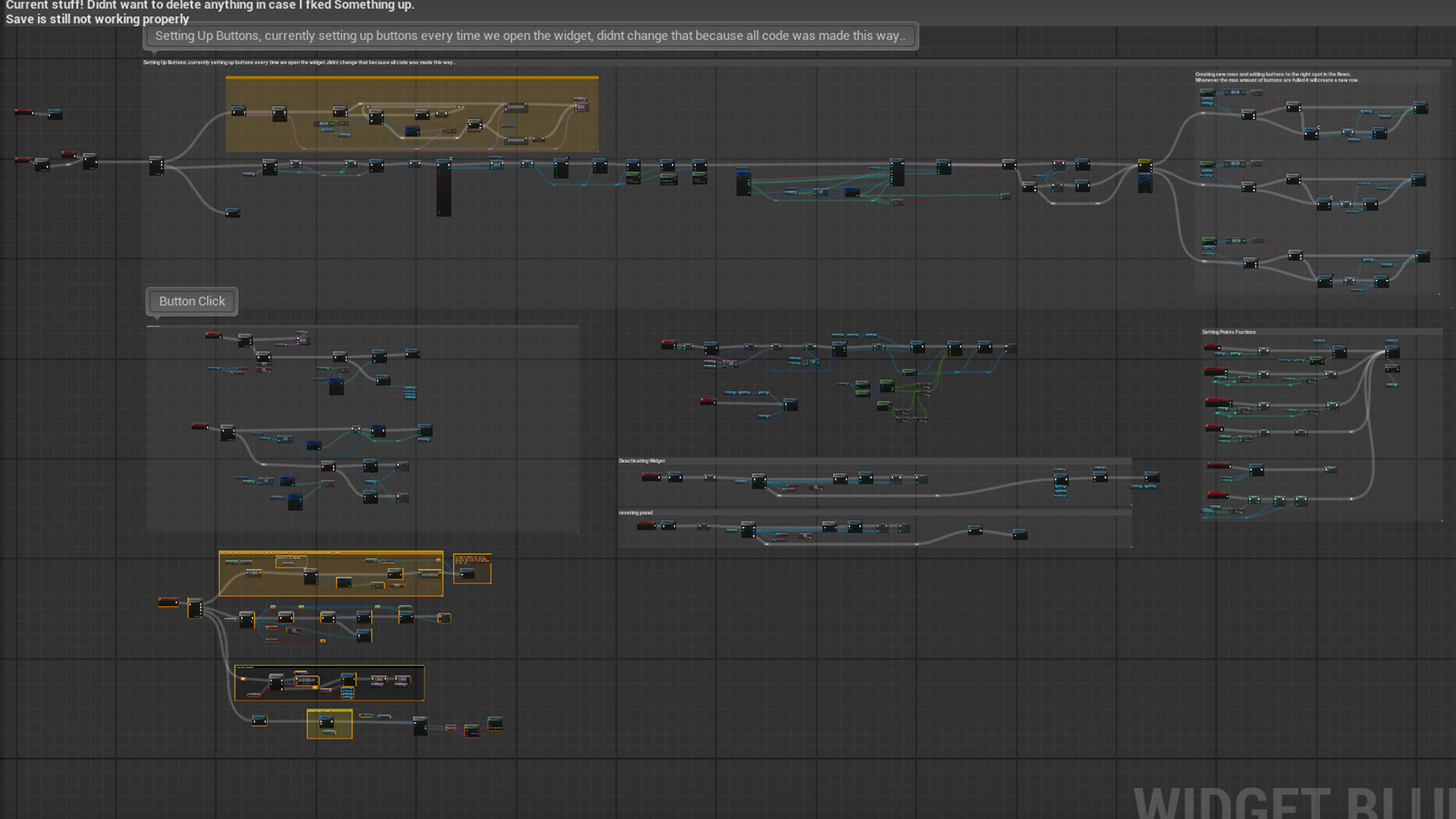The image size is (1456, 819).
Task: Click the tall dark node hanging below the main execution line
Action: (x=444, y=190)
